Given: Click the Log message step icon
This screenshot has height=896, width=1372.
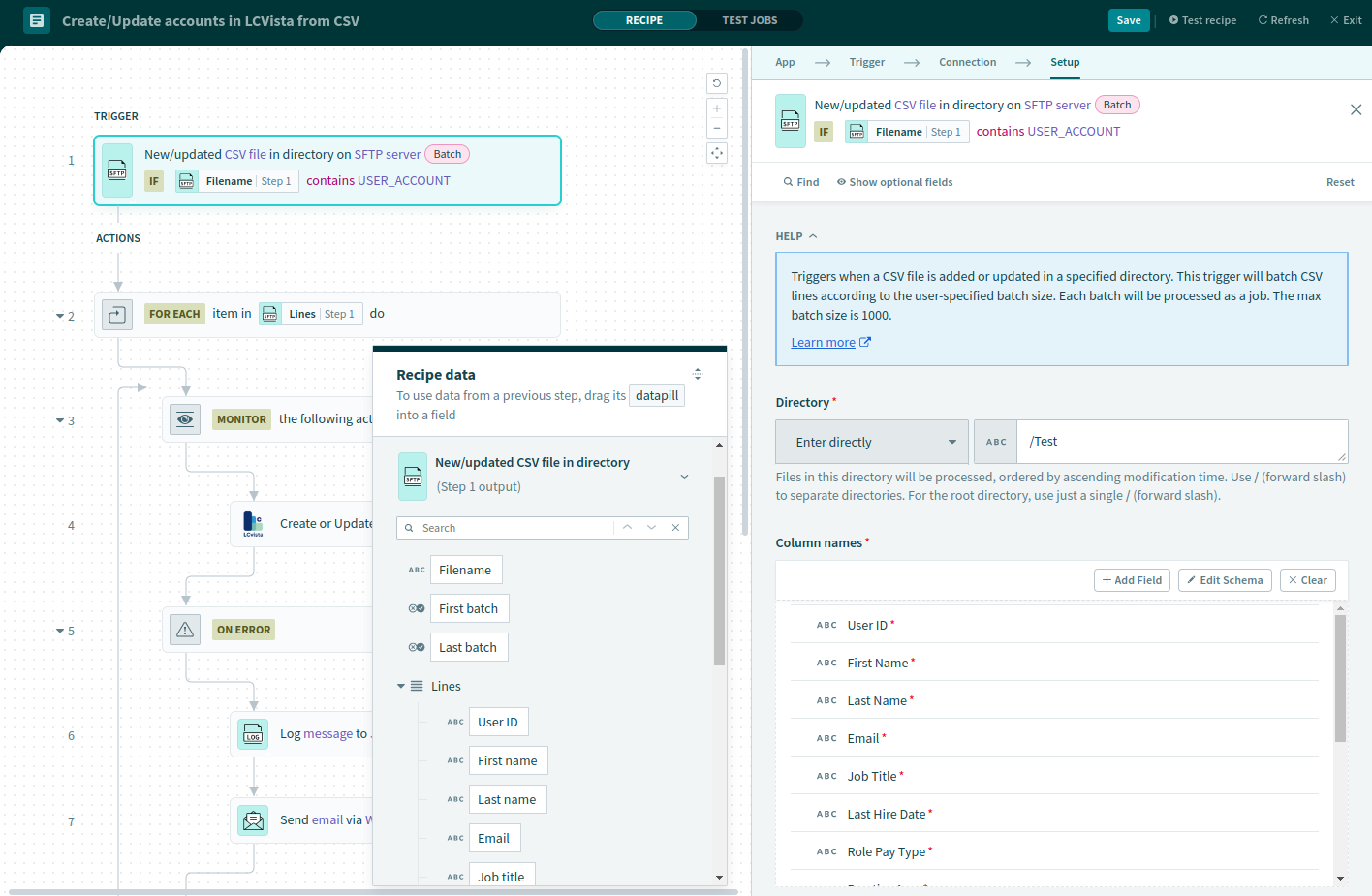Looking at the screenshot, I should coord(253,735).
